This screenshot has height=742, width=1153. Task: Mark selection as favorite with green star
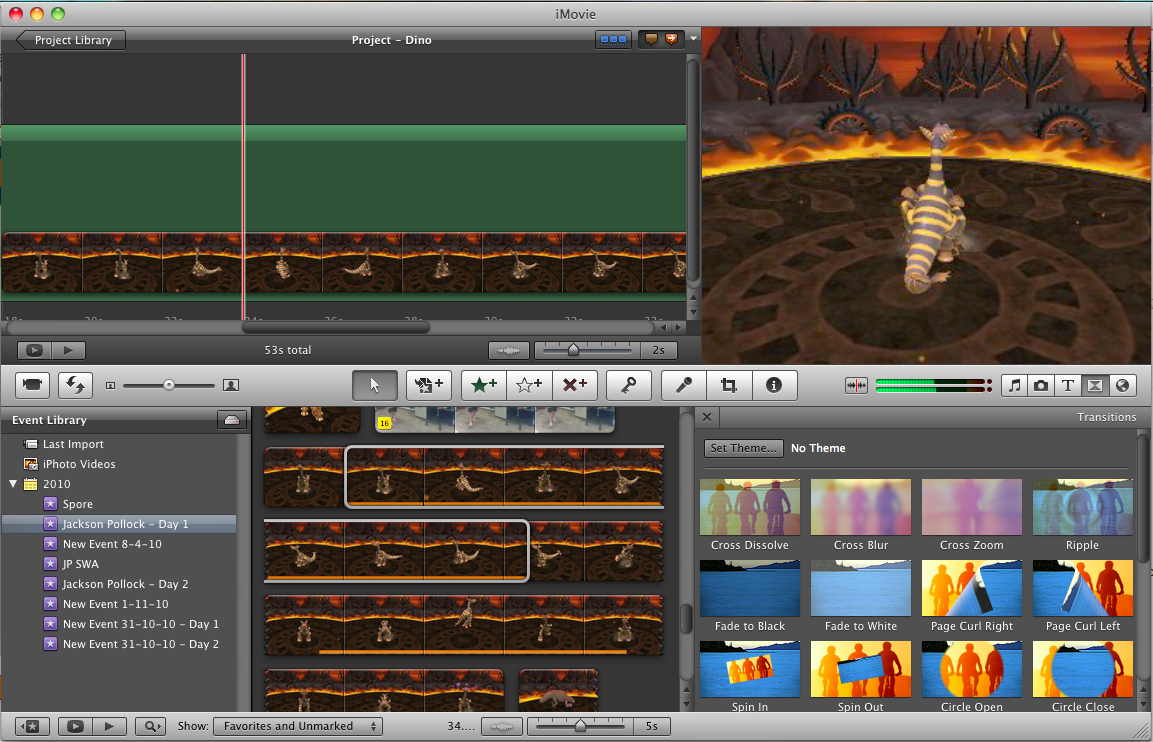pyautogui.click(x=483, y=385)
